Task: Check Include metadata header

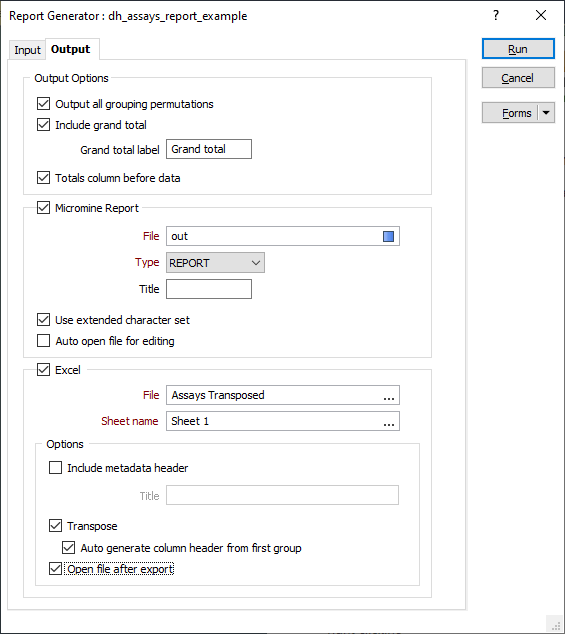Action: [x=55, y=468]
